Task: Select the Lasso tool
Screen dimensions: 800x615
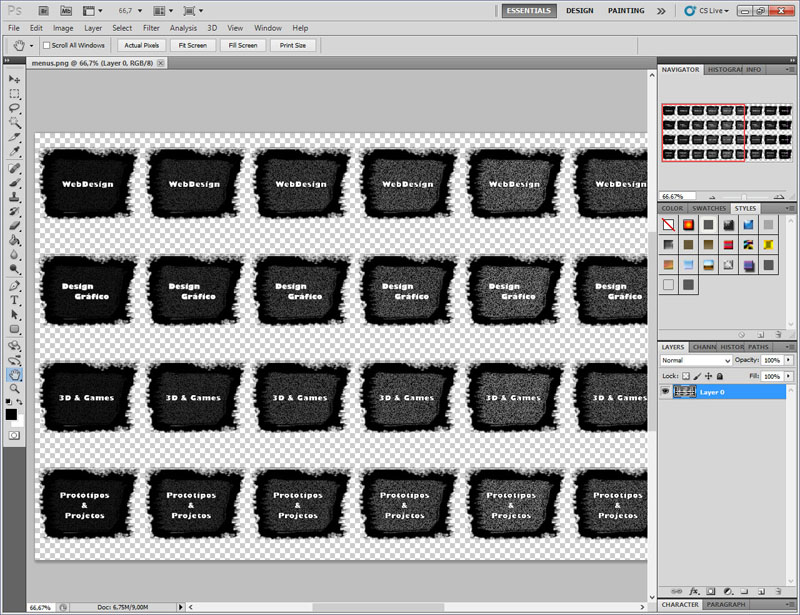Action: [x=14, y=107]
